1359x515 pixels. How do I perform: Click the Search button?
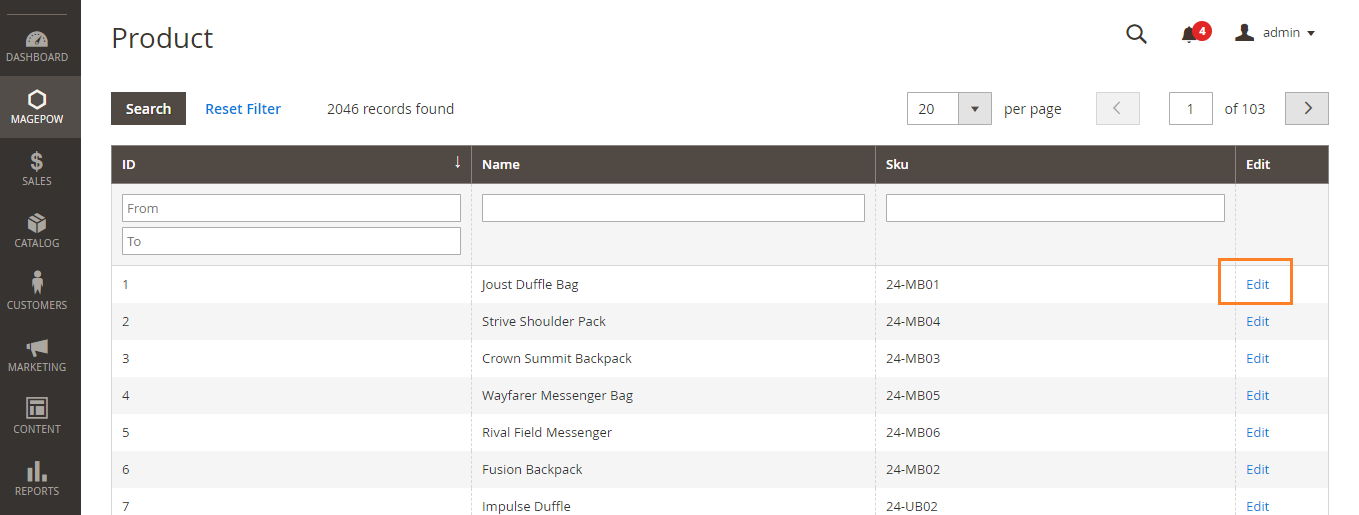coord(148,109)
